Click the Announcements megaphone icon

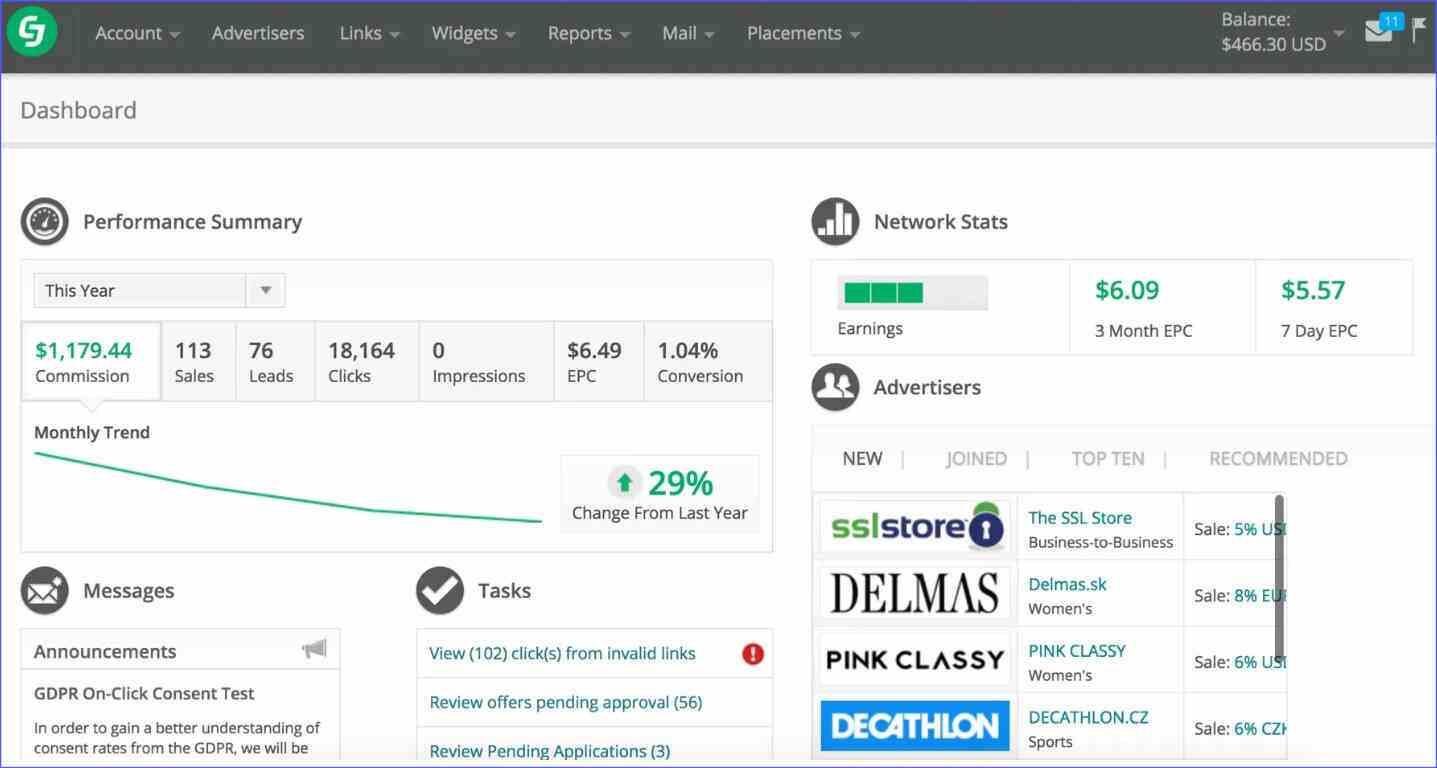tap(314, 648)
